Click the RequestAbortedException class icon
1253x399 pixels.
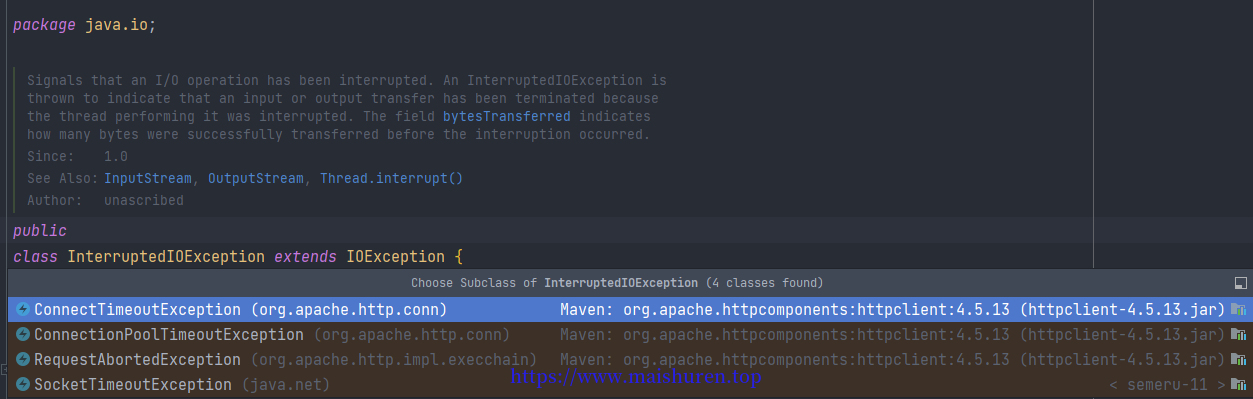point(23,359)
